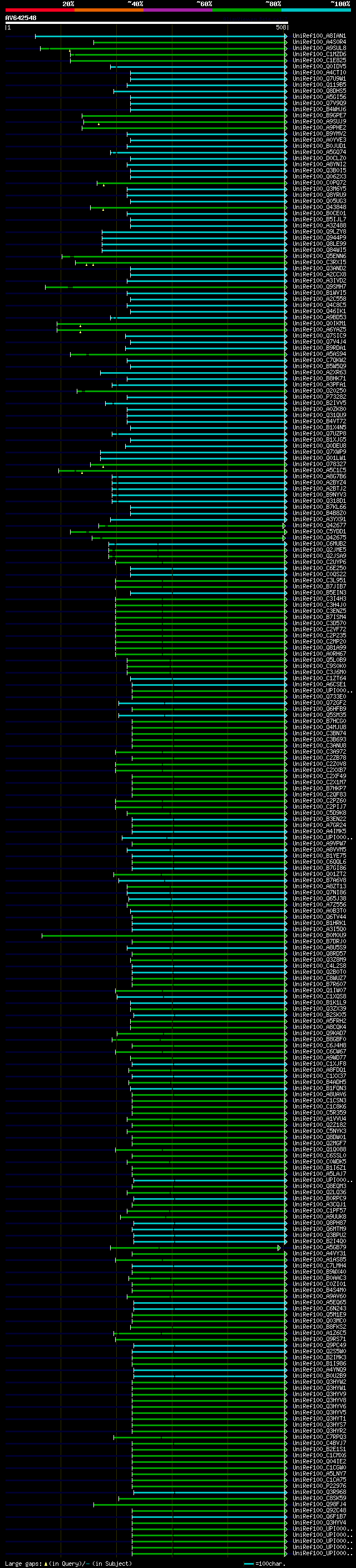Open hit UniRef100_A8IAN1 label

319,36
